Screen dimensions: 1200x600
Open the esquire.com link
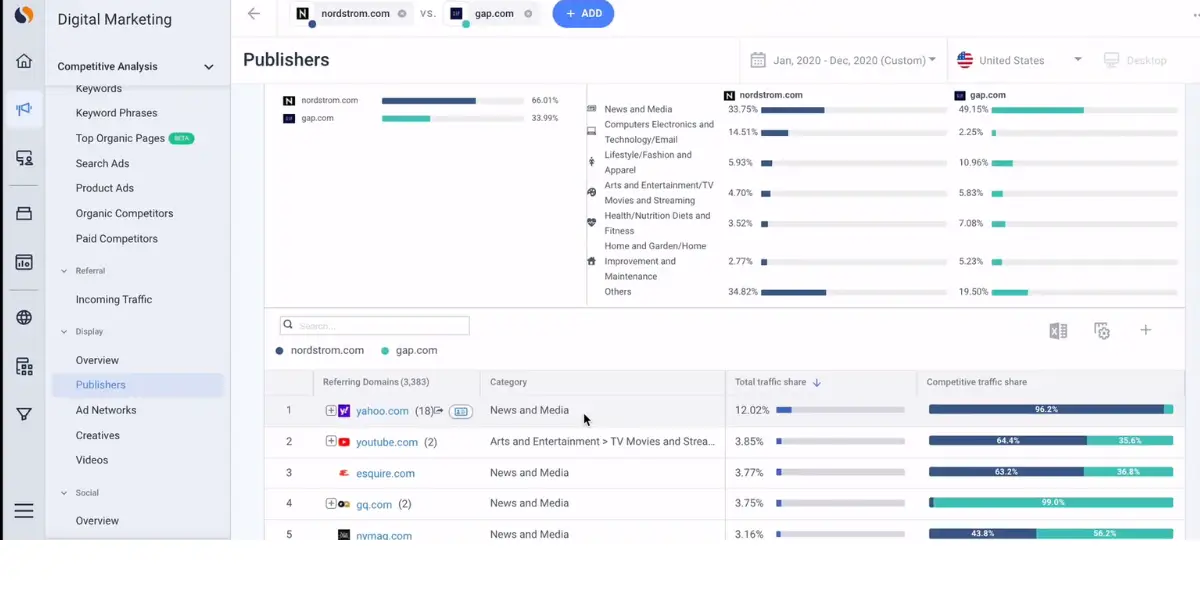click(x=385, y=473)
